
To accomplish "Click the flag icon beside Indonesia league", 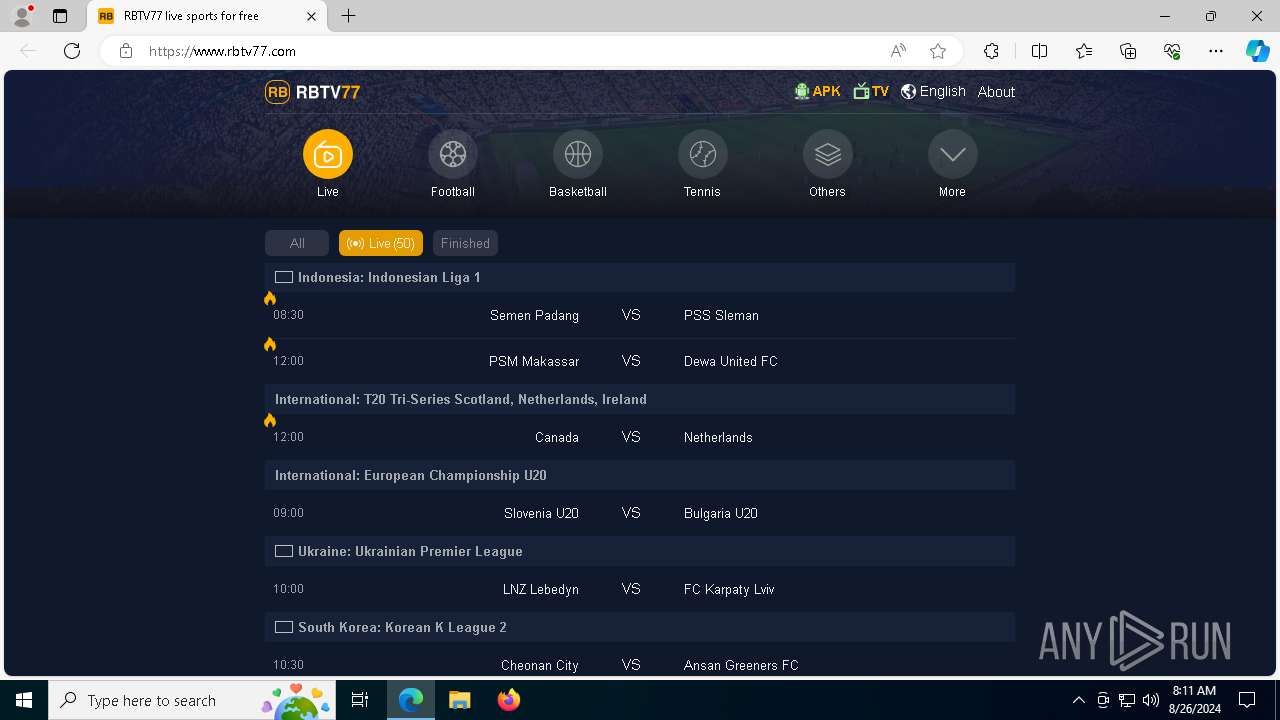I will click(x=284, y=277).
